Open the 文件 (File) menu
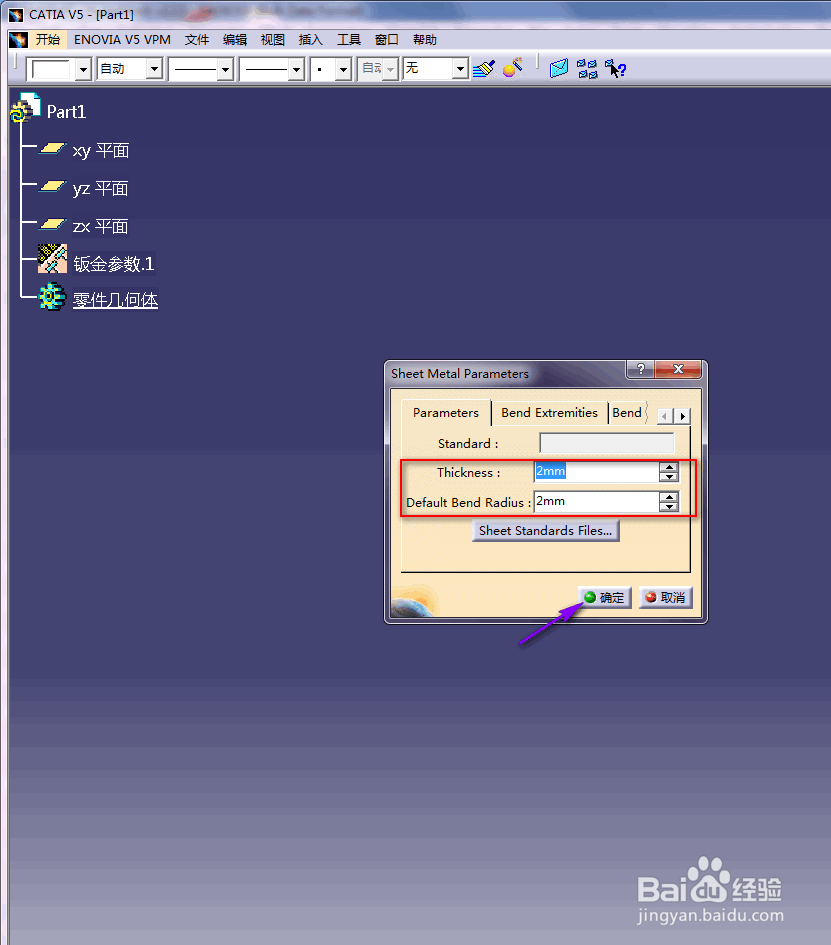 coord(197,40)
